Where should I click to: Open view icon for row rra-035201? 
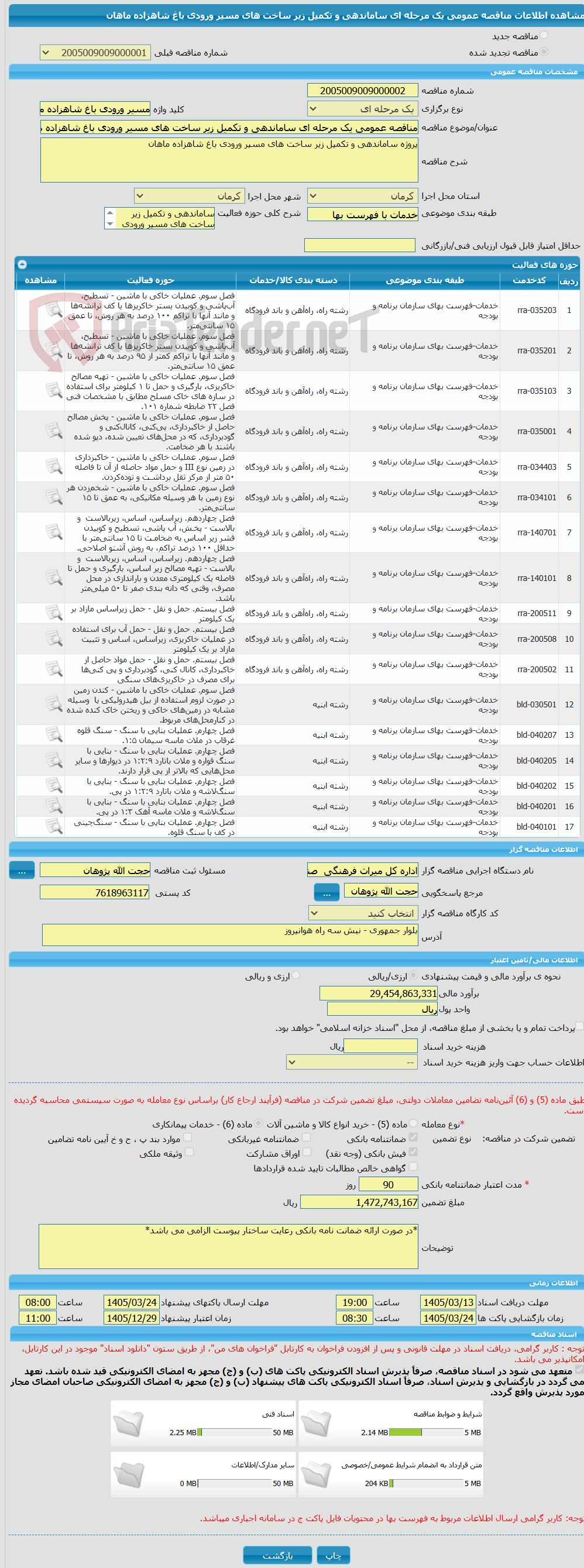coord(54,350)
